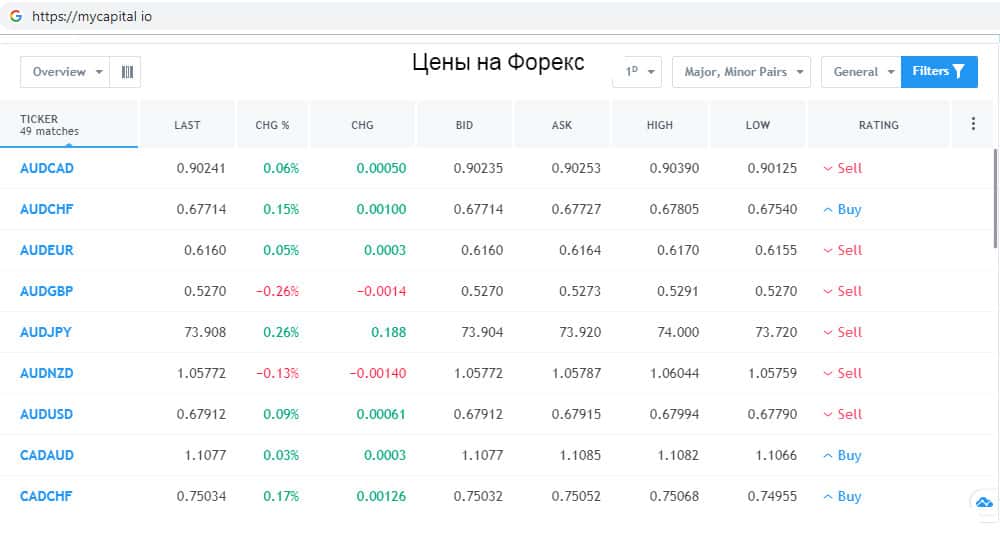Click the three-dot column settings icon
1000x537 pixels.
coord(973,125)
